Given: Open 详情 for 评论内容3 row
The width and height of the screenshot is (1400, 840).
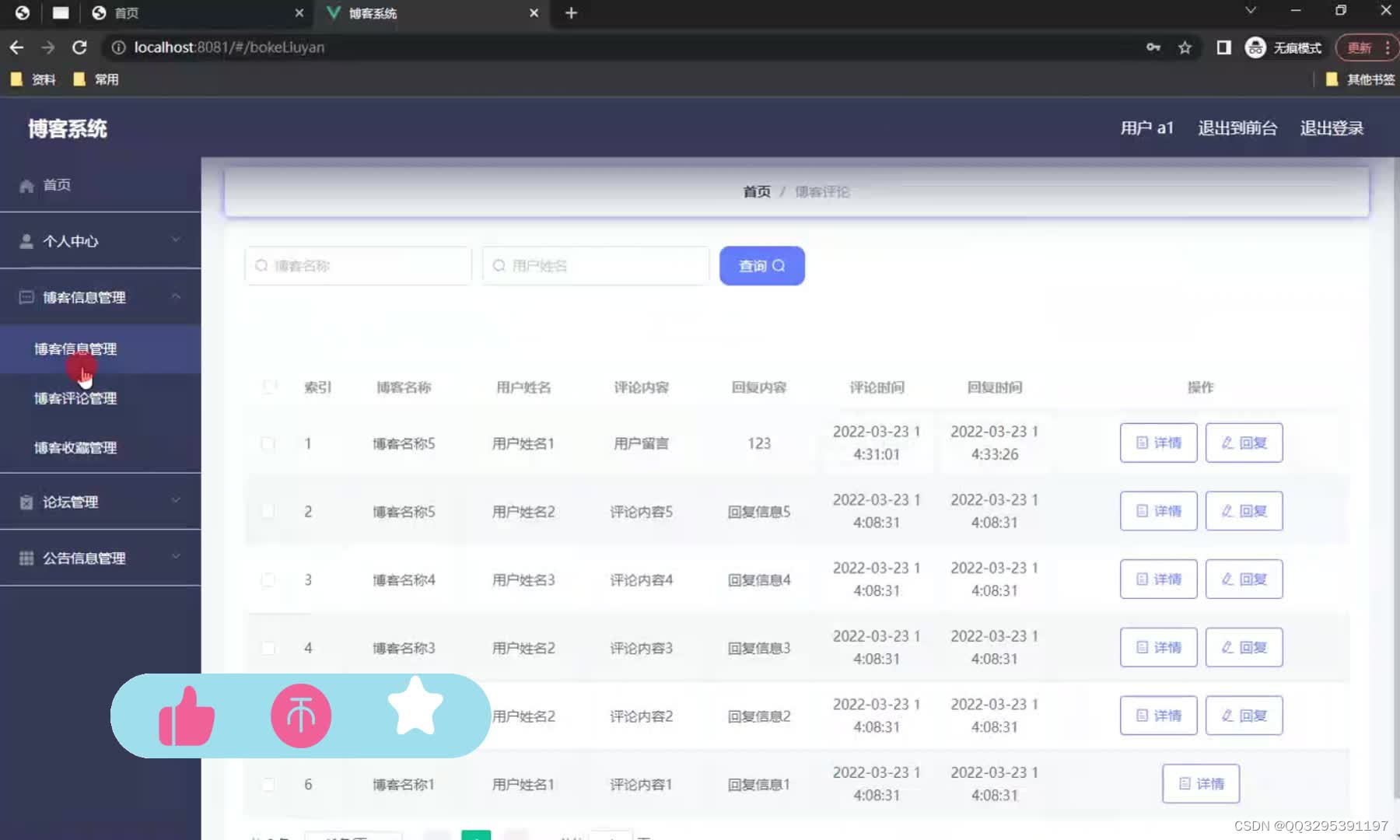Looking at the screenshot, I should point(1159,647).
